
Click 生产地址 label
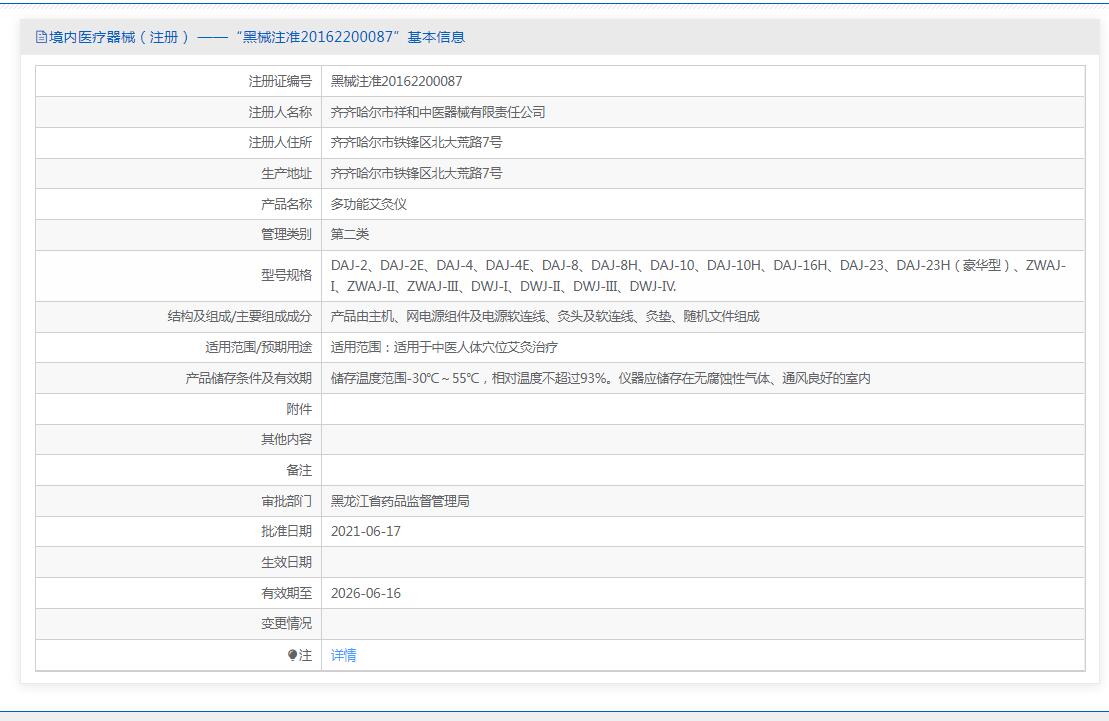click(x=286, y=173)
